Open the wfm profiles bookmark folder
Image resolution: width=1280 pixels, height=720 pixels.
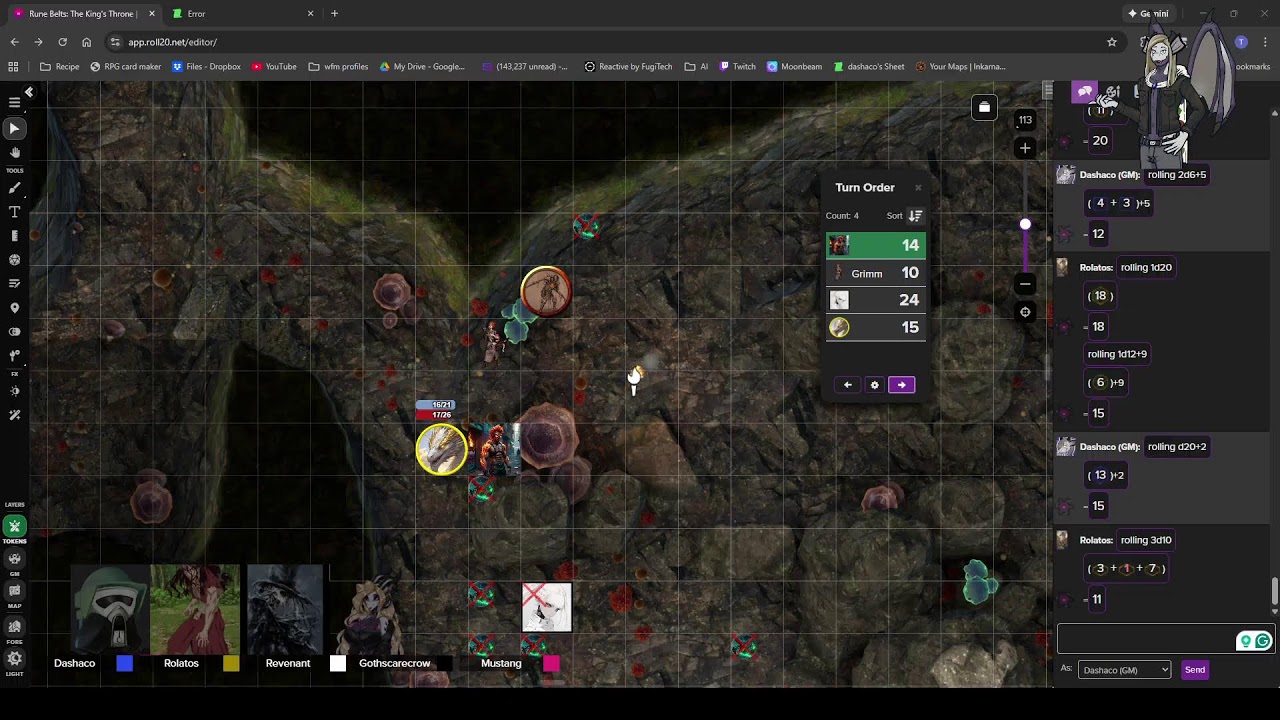tap(338, 67)
